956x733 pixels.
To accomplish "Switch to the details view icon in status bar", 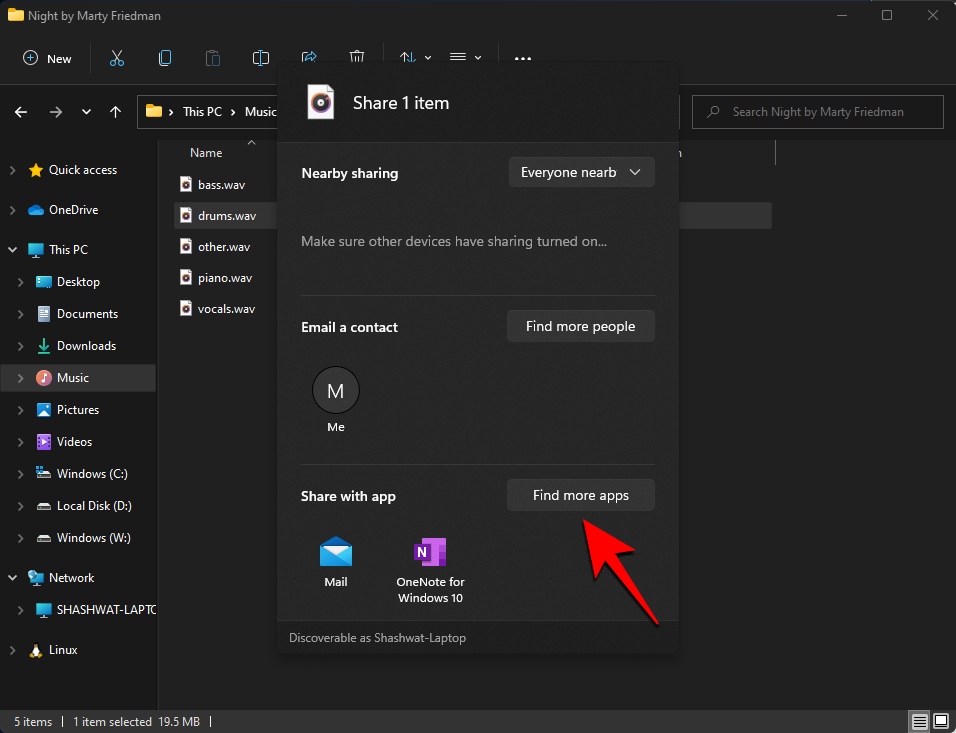I will 919,722.
